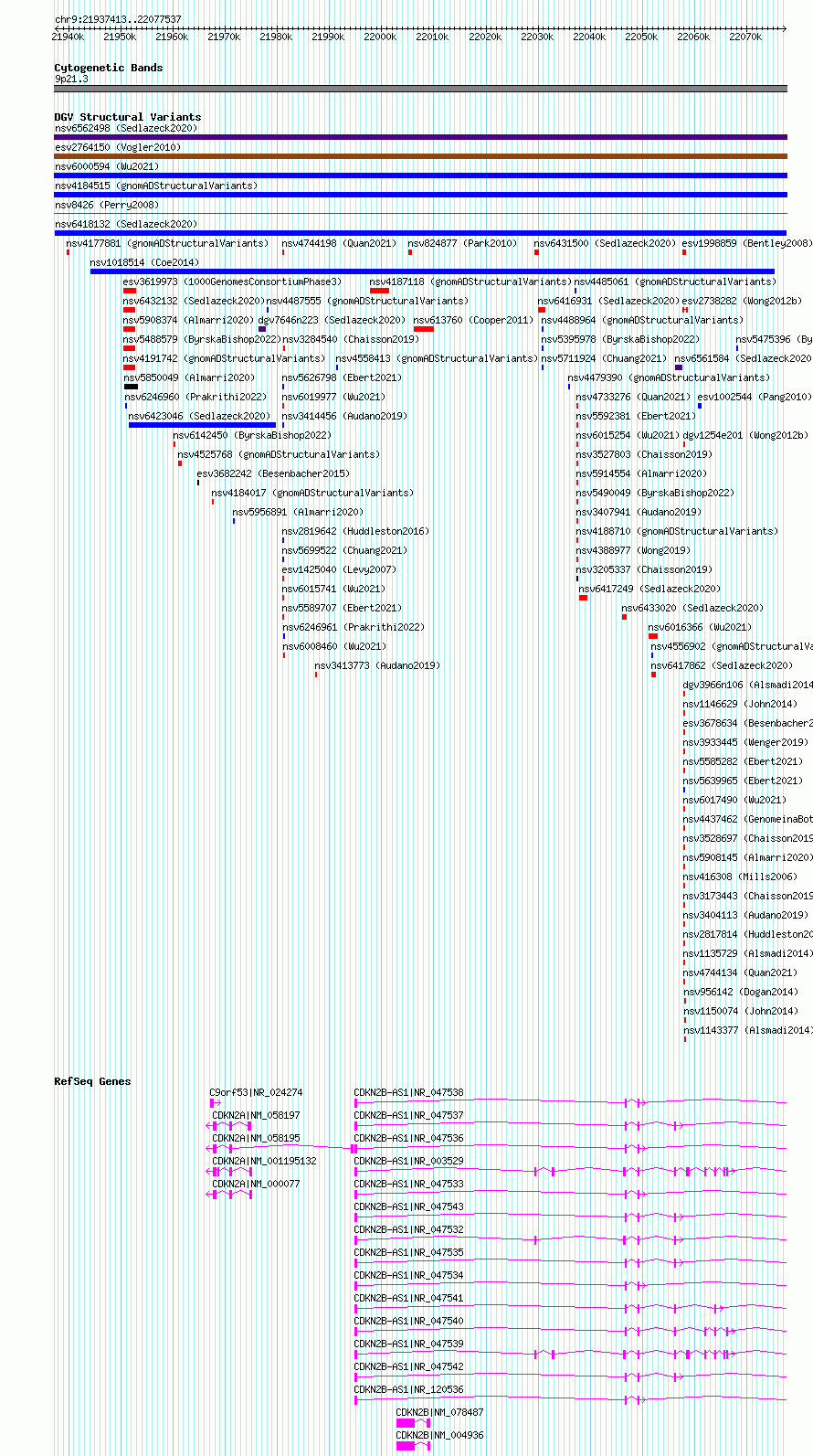Viewport: 813px width, 1456px height.
Task: Click variant nsv824877 (Park2010)
Action: pyautogui.click(x=462, y=243)
